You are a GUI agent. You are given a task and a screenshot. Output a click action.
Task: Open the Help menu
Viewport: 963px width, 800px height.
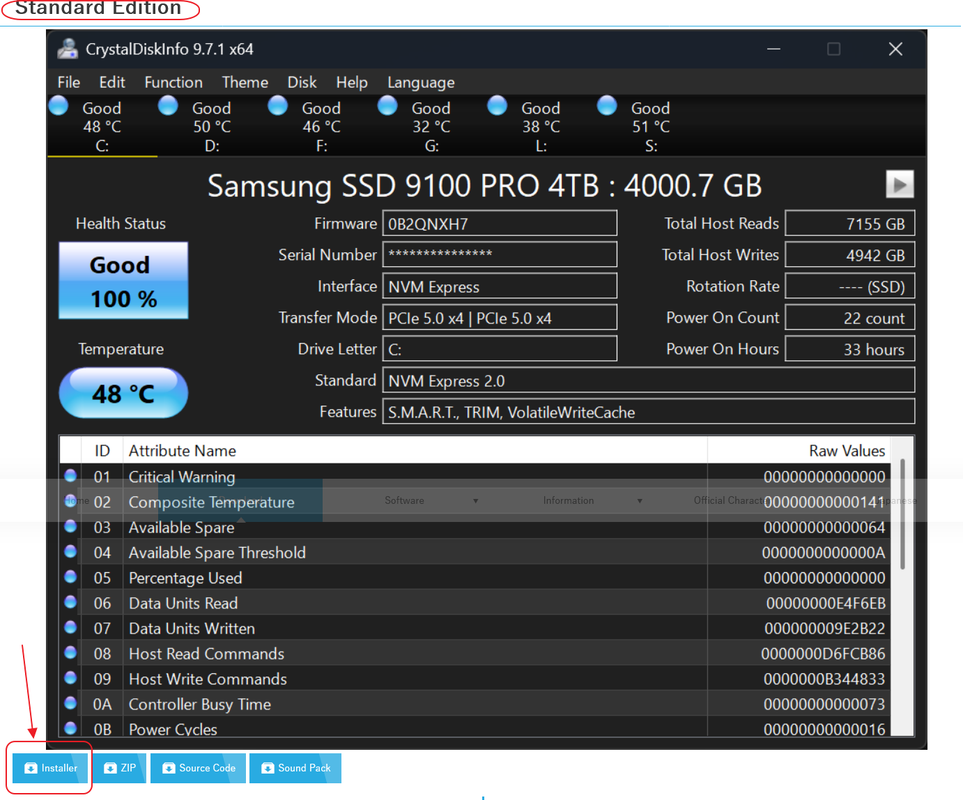click(x=351, y=82)
